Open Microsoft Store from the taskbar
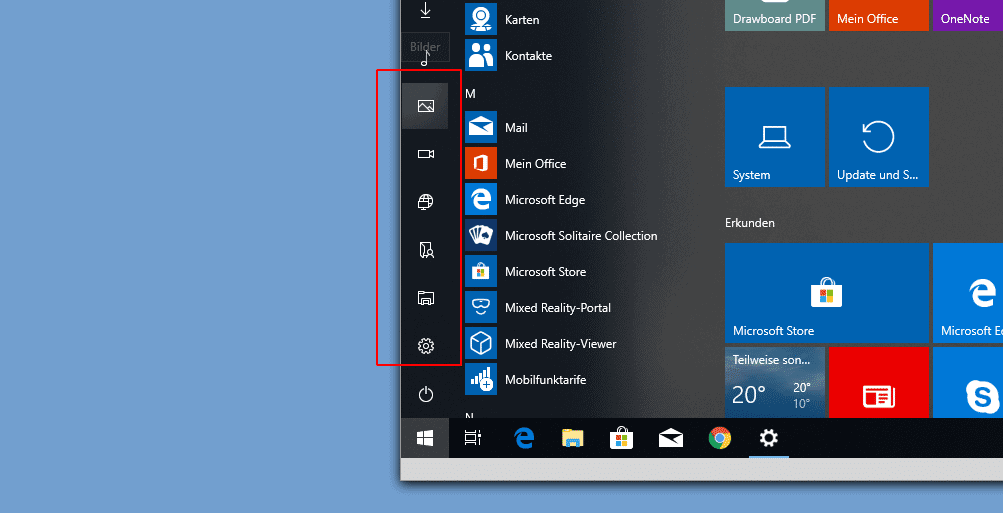Viewport: 1003px width, 513px height. tap(621, 438)
